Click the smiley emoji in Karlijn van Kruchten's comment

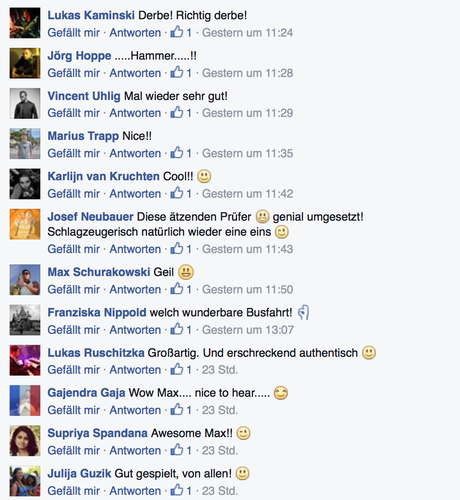(x=204, y=176)
